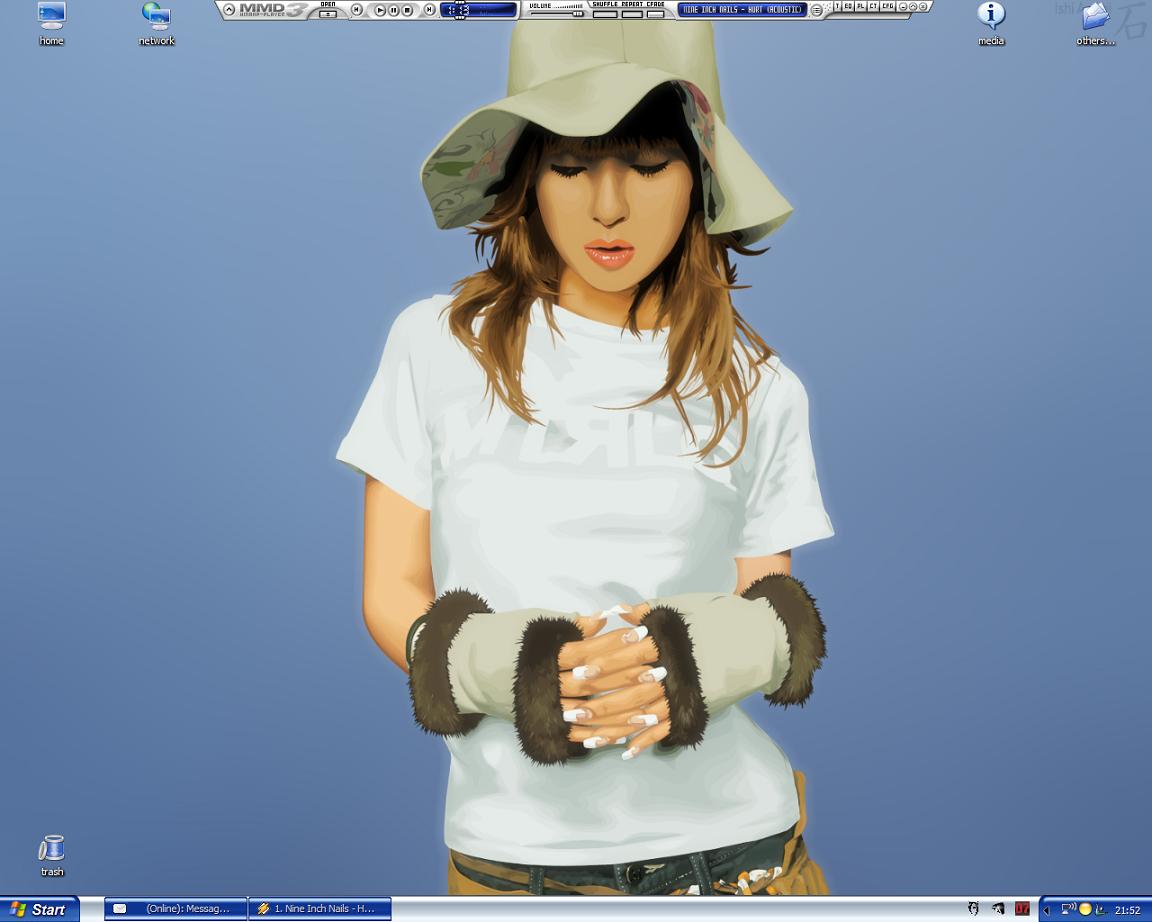1152x922 pixels.
Task: Switch to the (Online): Messag... taskbar window
Action: pyautogui.click(x=176, y=910)
